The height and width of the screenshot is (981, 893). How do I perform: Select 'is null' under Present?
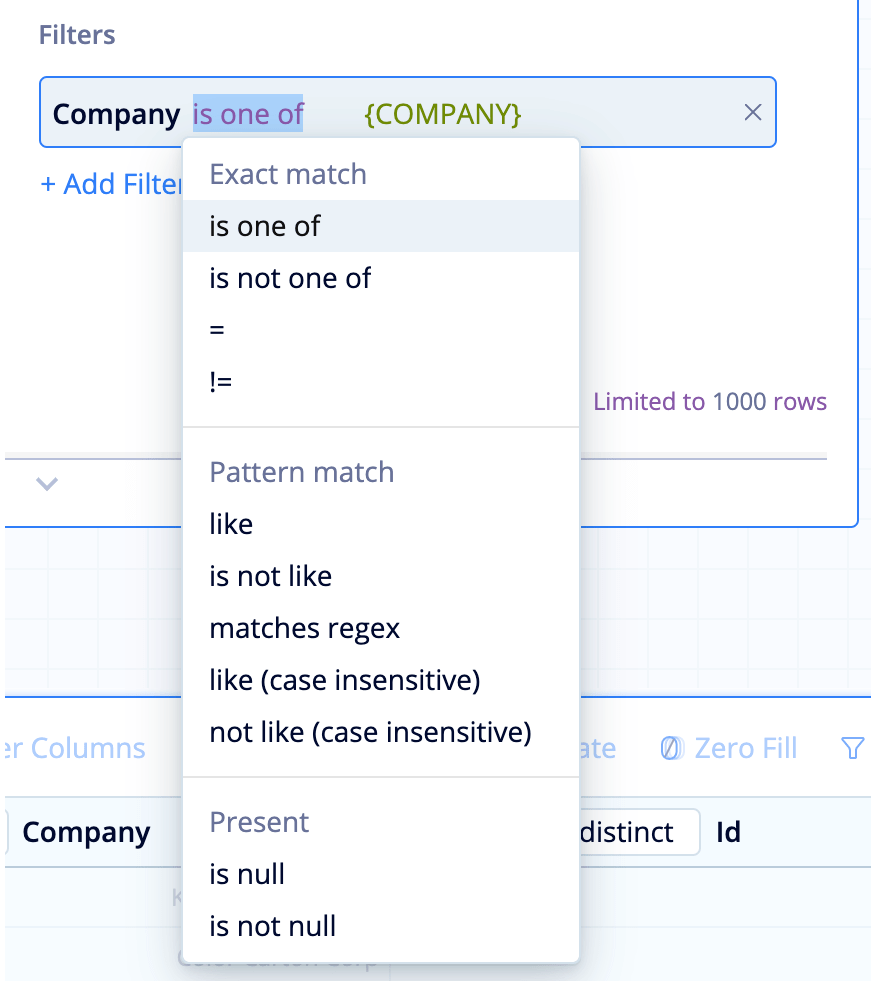(x=247, y=874)
